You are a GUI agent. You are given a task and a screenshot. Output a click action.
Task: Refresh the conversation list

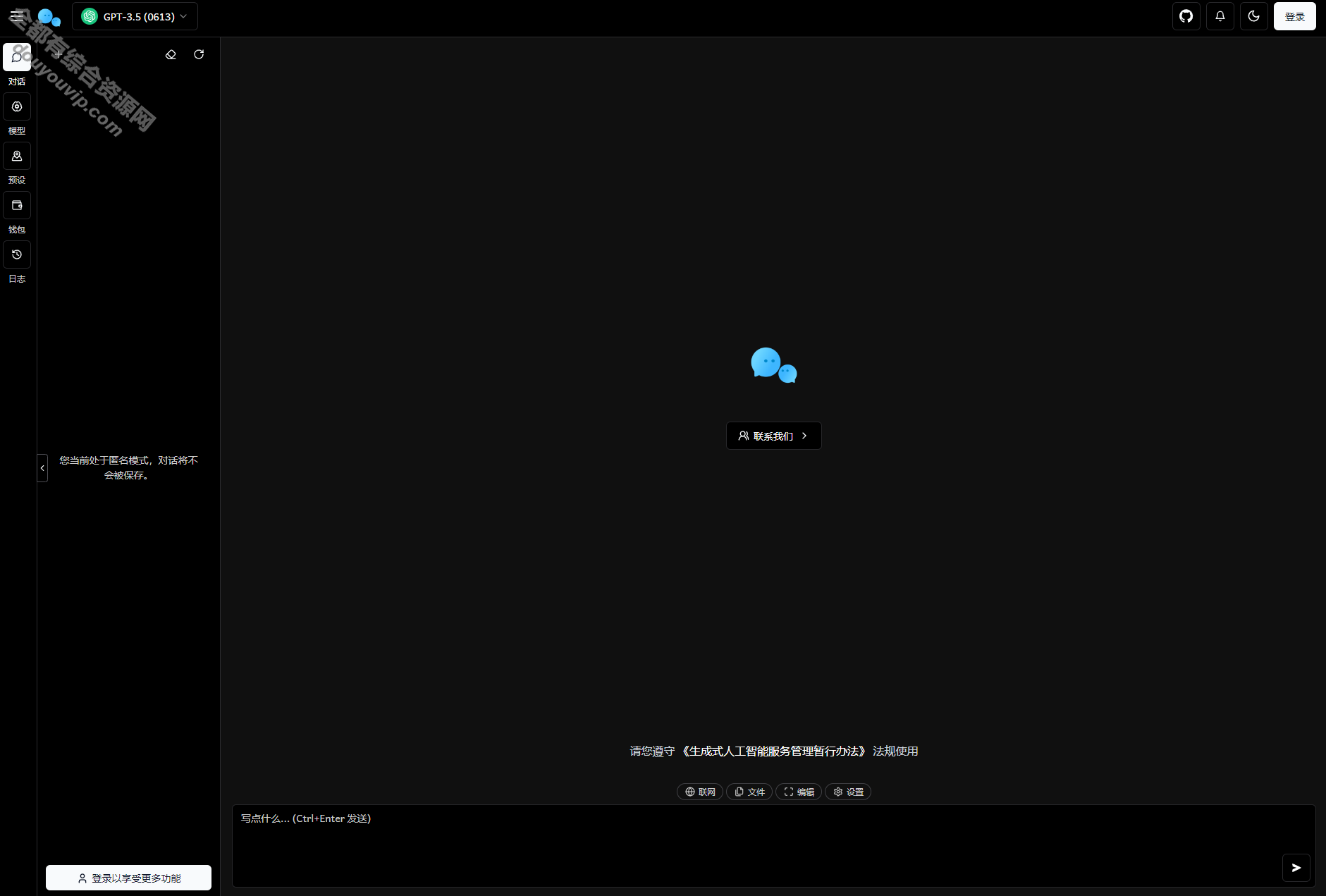point(199,54)
